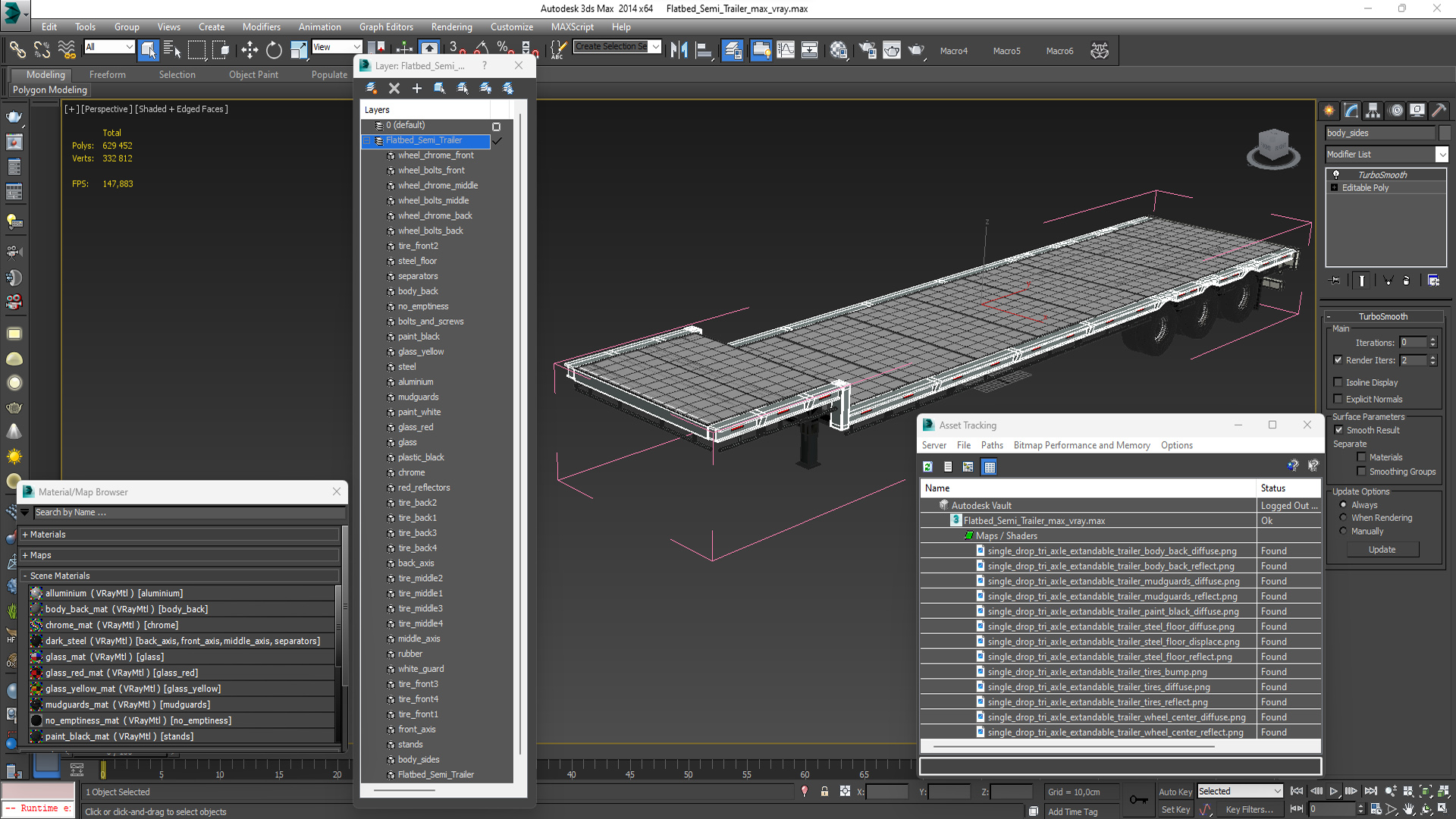The height and width of the screenshot is (819, 1456).
Task: Open the Modifiers menu
Action: click(261, 27)
